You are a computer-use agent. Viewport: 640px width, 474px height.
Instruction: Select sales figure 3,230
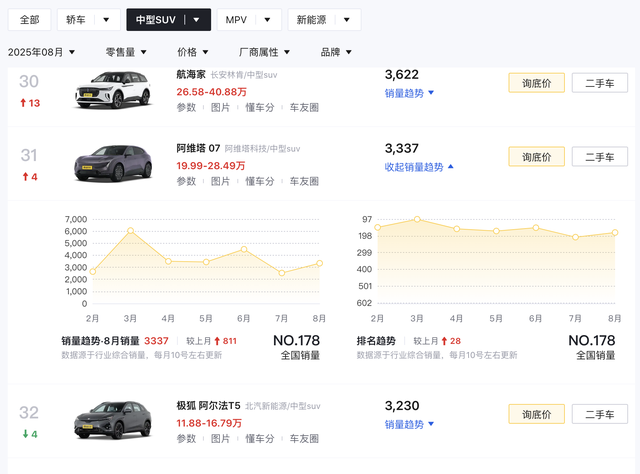402,405
